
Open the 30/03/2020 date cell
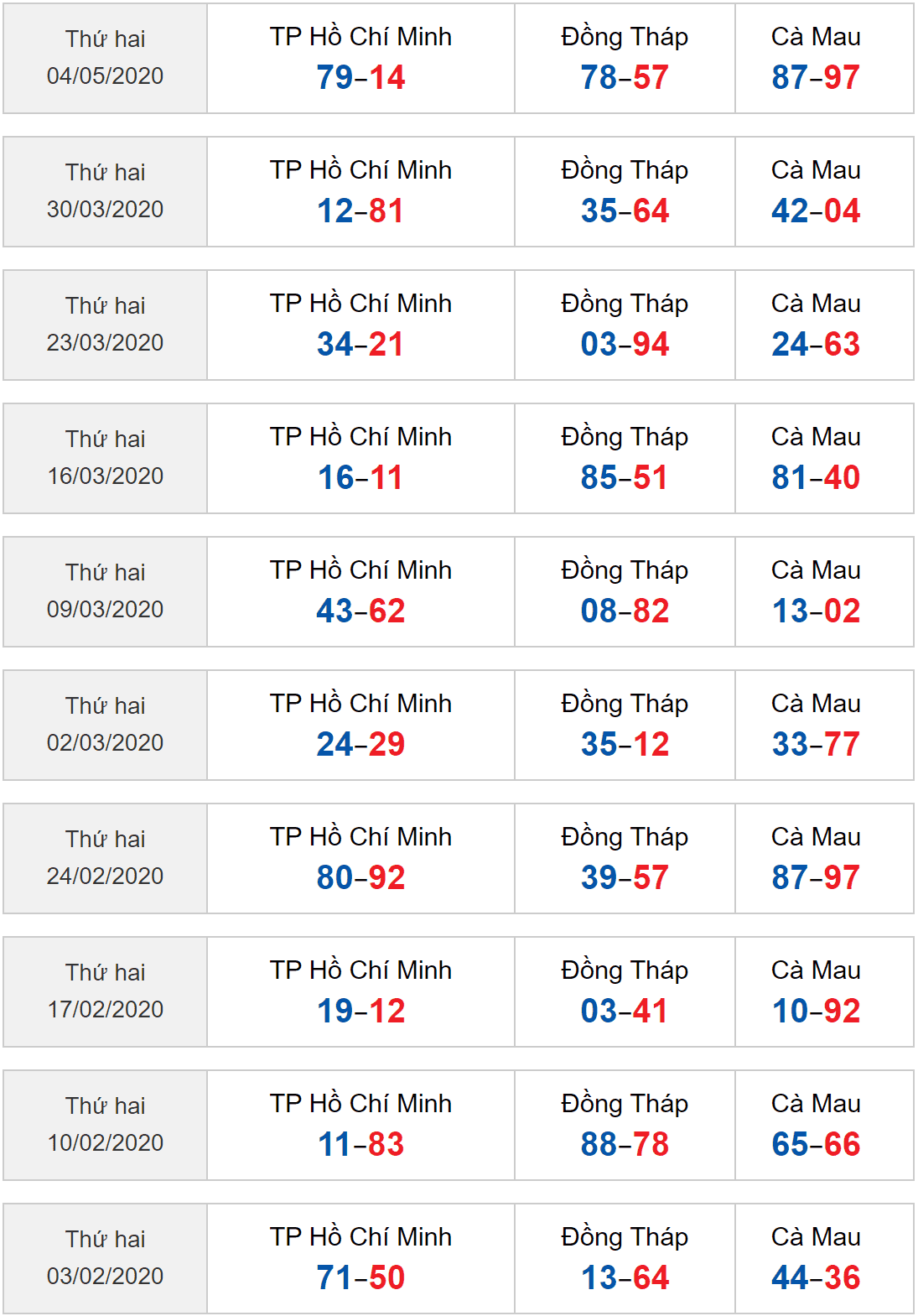coord(105,191)
